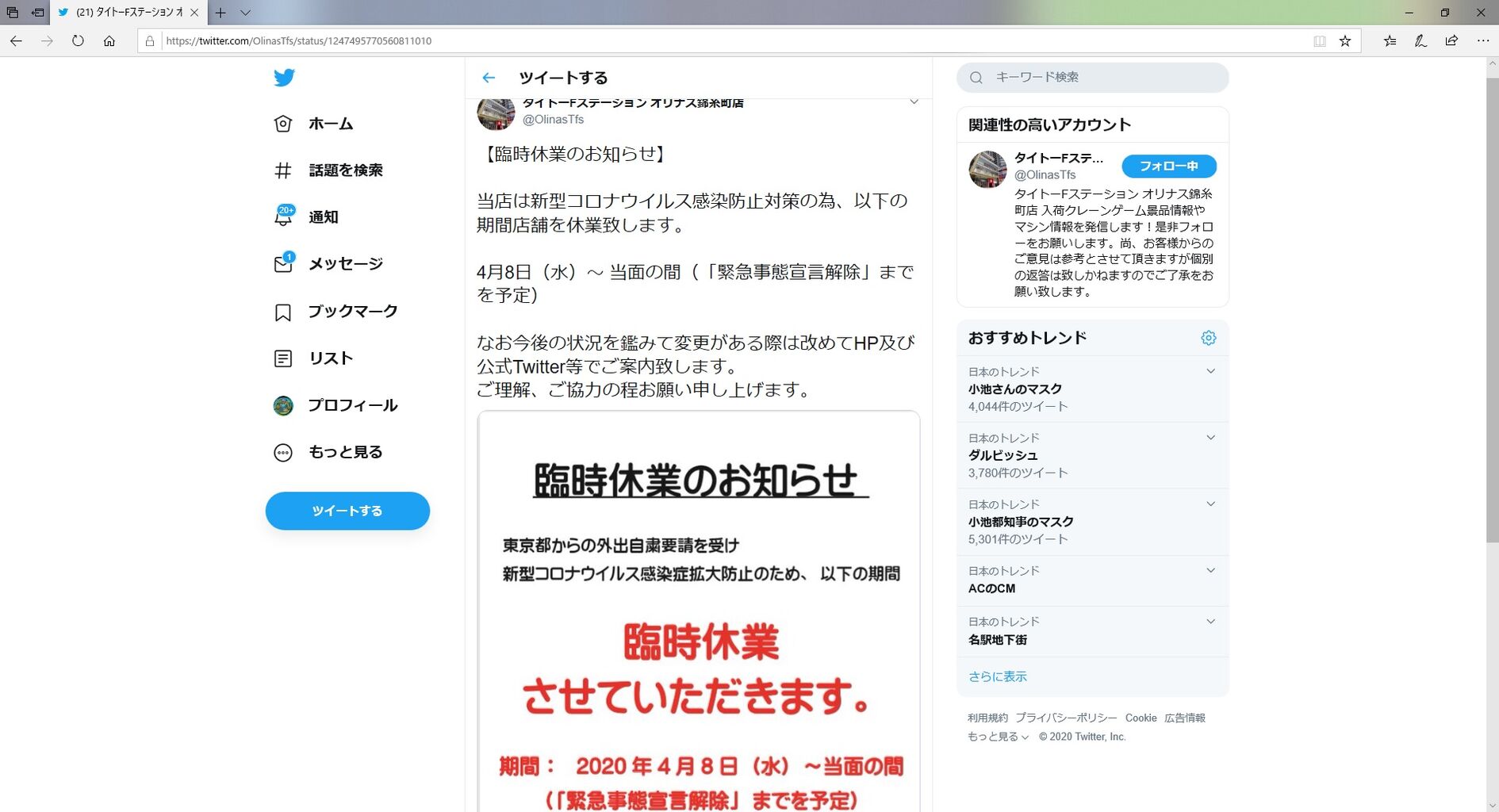Show tab previews chevron
Viewport: 1499px width, 812px height.
pos(245,13)
